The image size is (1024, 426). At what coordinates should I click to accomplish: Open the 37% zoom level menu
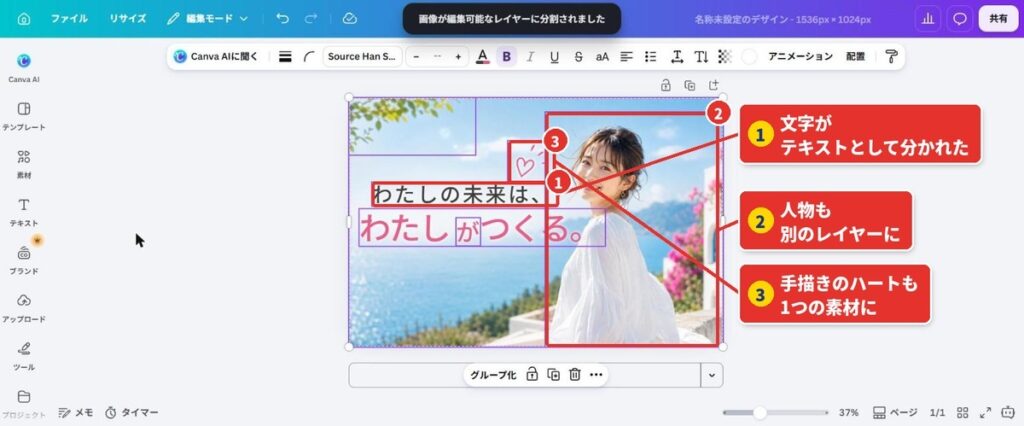(x=848, y=413)
